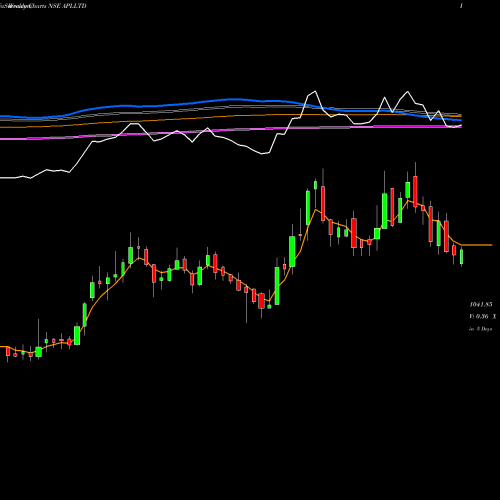
Task: Click the flat orange line extending past the last candle
Action: pos(477,245)
